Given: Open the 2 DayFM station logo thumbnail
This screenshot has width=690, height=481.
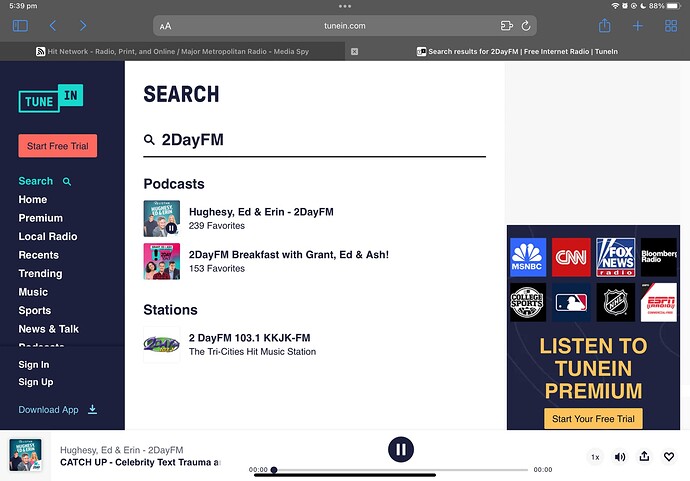Looking at the screenshot, I should click(161, 345).
